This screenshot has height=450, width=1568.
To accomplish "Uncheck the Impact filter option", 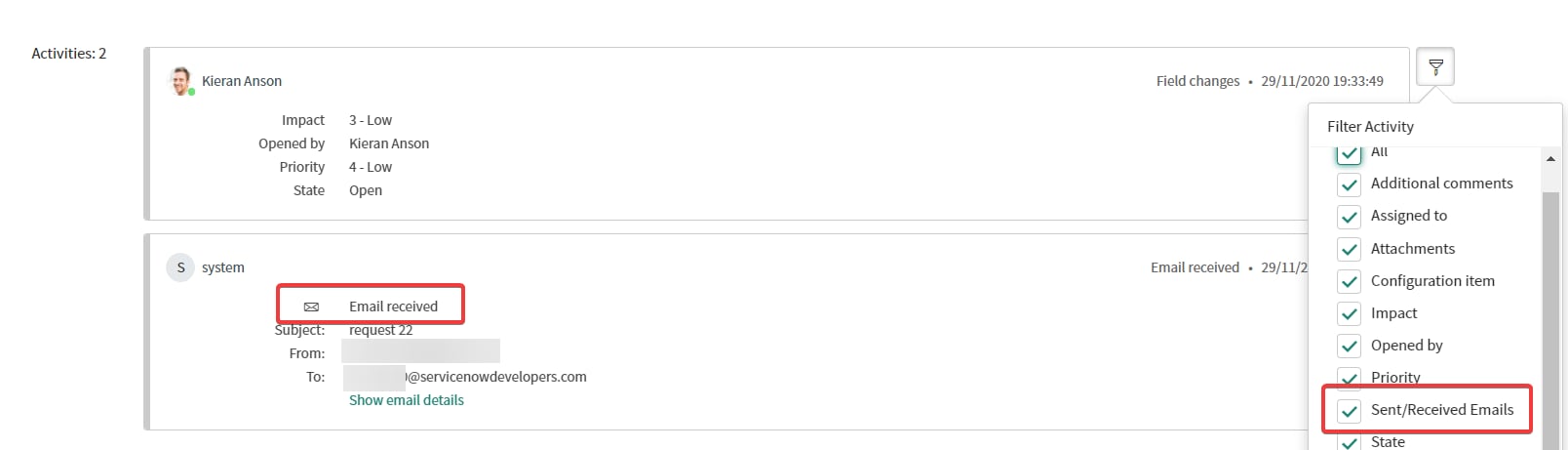I will 1349,313.
